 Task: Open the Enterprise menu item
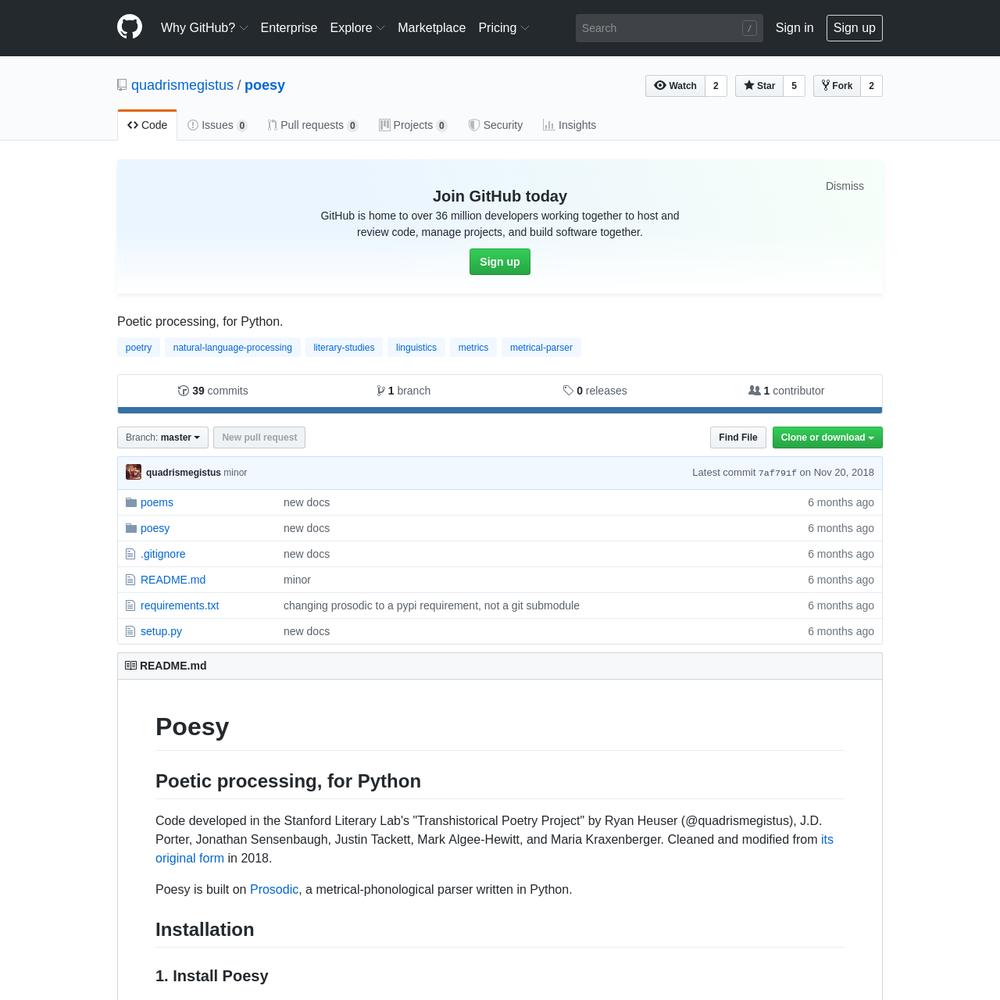[289, 28]
